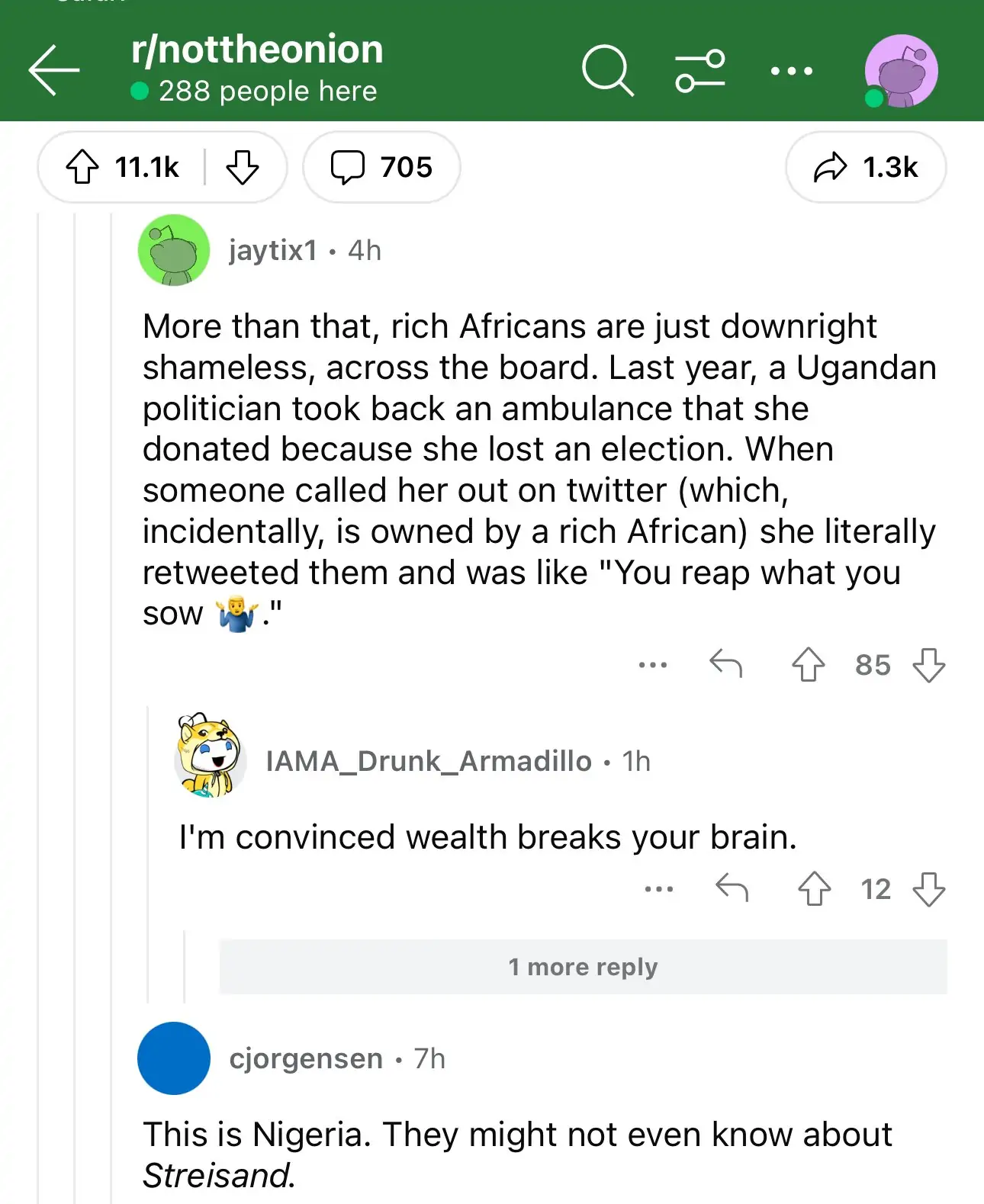
Task: Open your profile avatar menu
Action: pos(901,71)
